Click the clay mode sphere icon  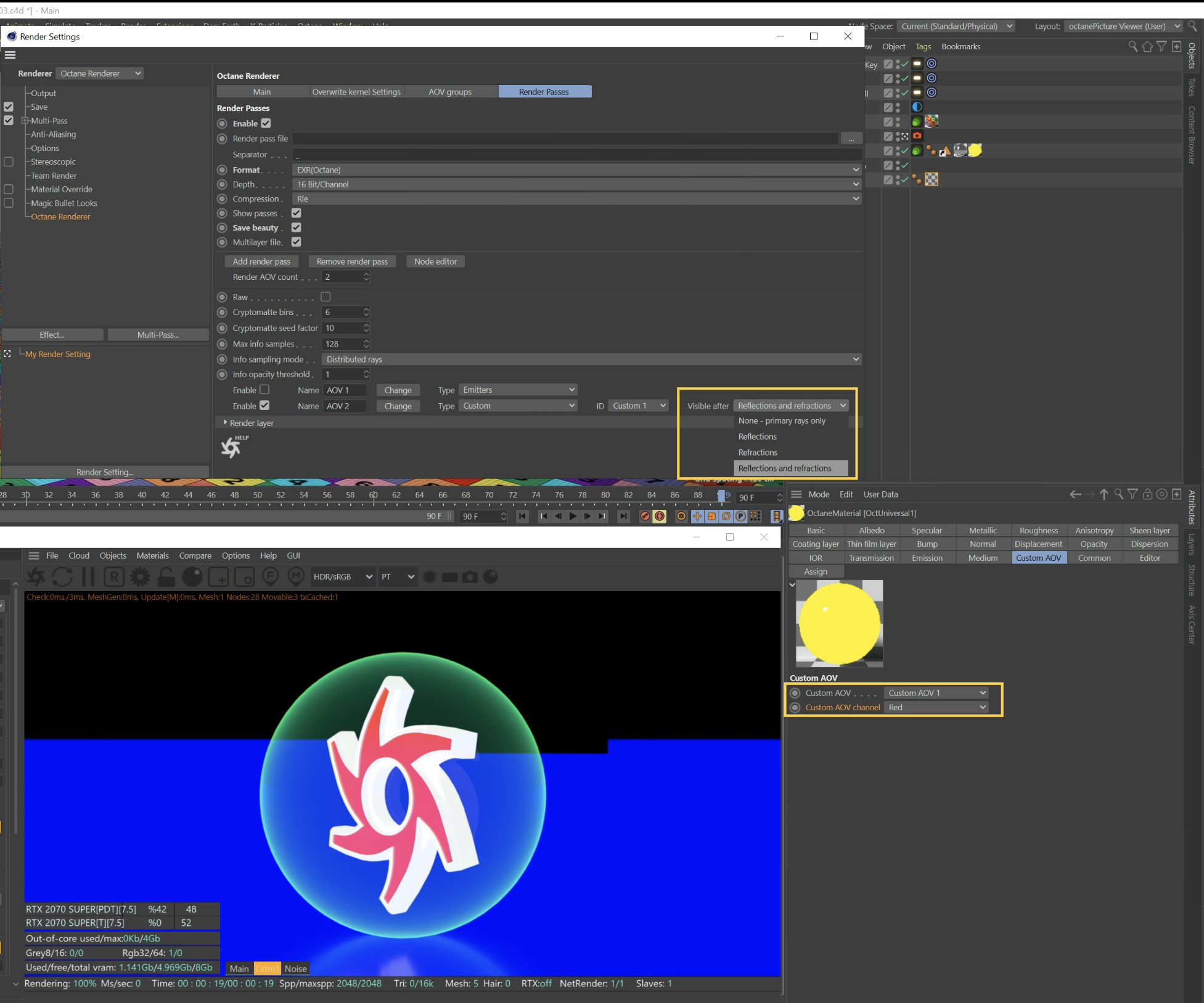192,577
